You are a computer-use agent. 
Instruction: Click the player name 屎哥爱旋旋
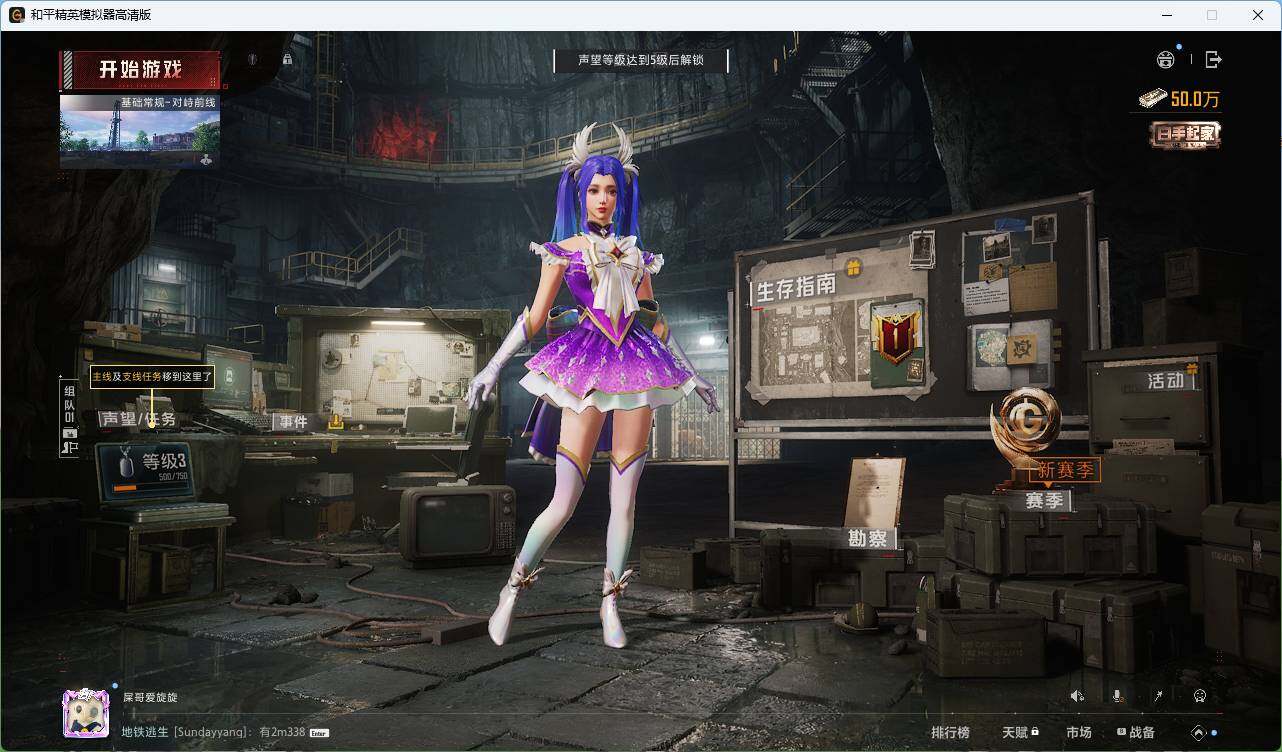point(150,697)
